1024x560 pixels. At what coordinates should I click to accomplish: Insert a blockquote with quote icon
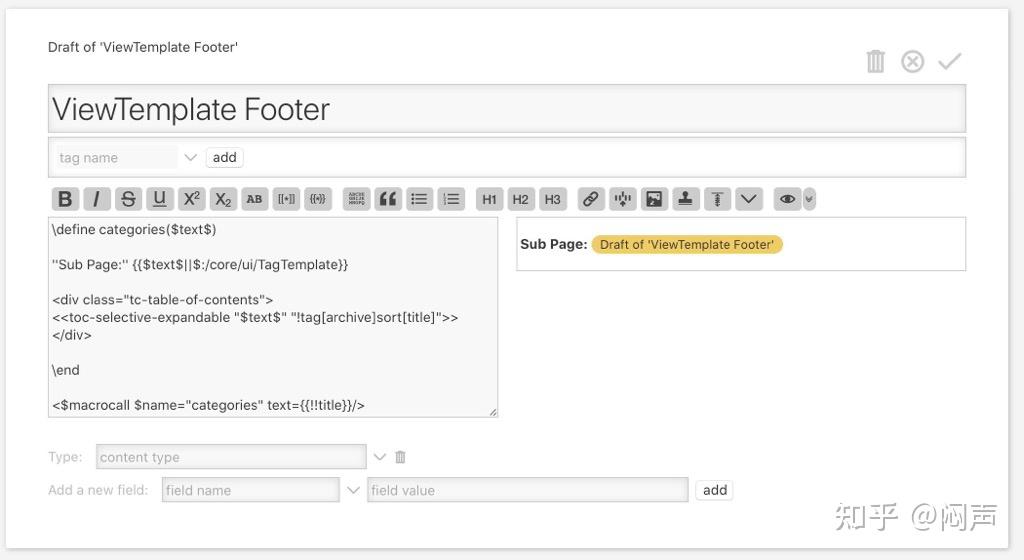(388, 199)
